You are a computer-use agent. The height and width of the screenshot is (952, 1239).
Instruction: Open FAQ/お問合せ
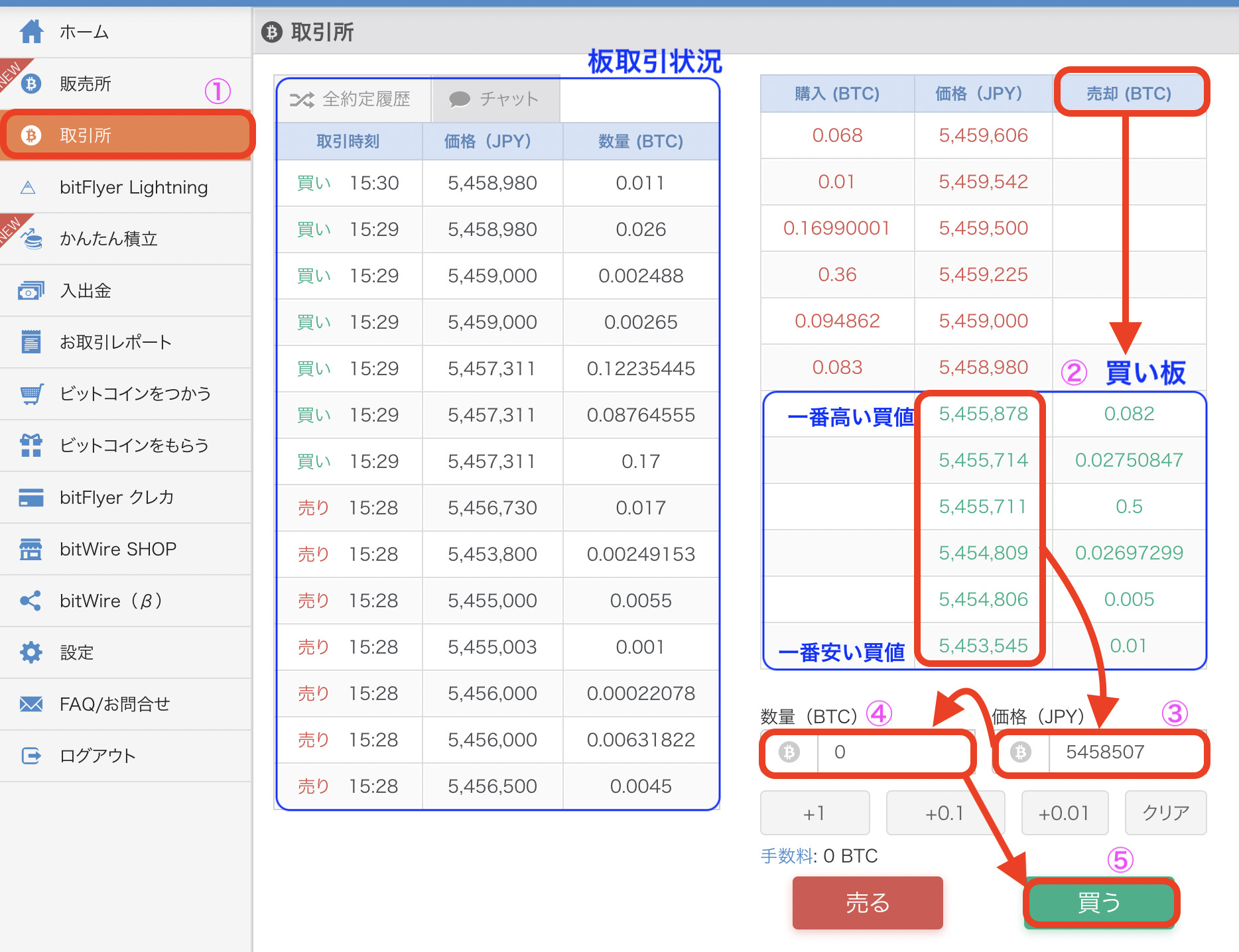pyautogui.click(x=125, y=704)
